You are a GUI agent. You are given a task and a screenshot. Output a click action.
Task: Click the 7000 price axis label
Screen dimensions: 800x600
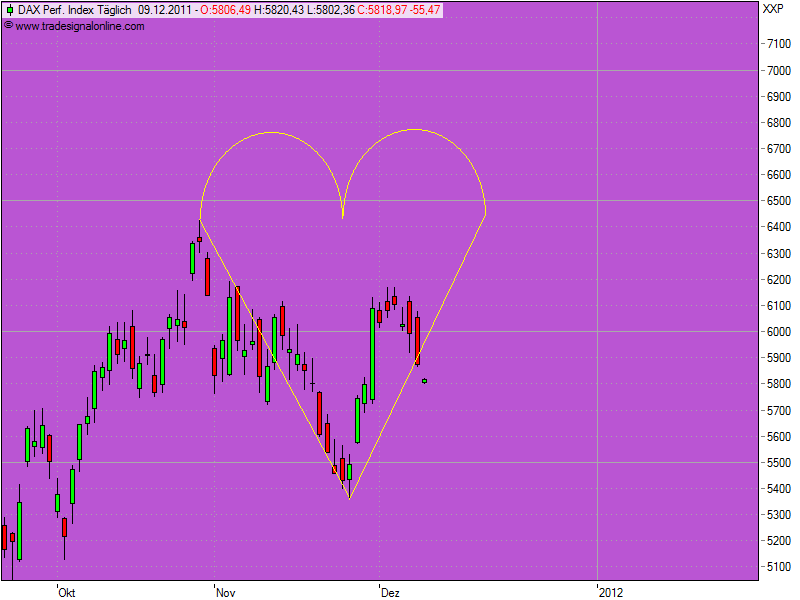click(x=779, y=70)
